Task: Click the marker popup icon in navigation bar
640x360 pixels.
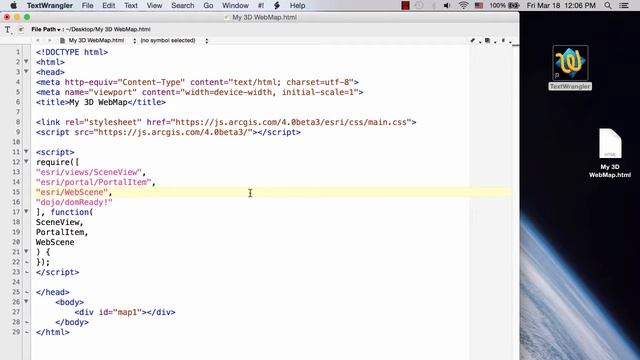Action: tap(488, 40)
